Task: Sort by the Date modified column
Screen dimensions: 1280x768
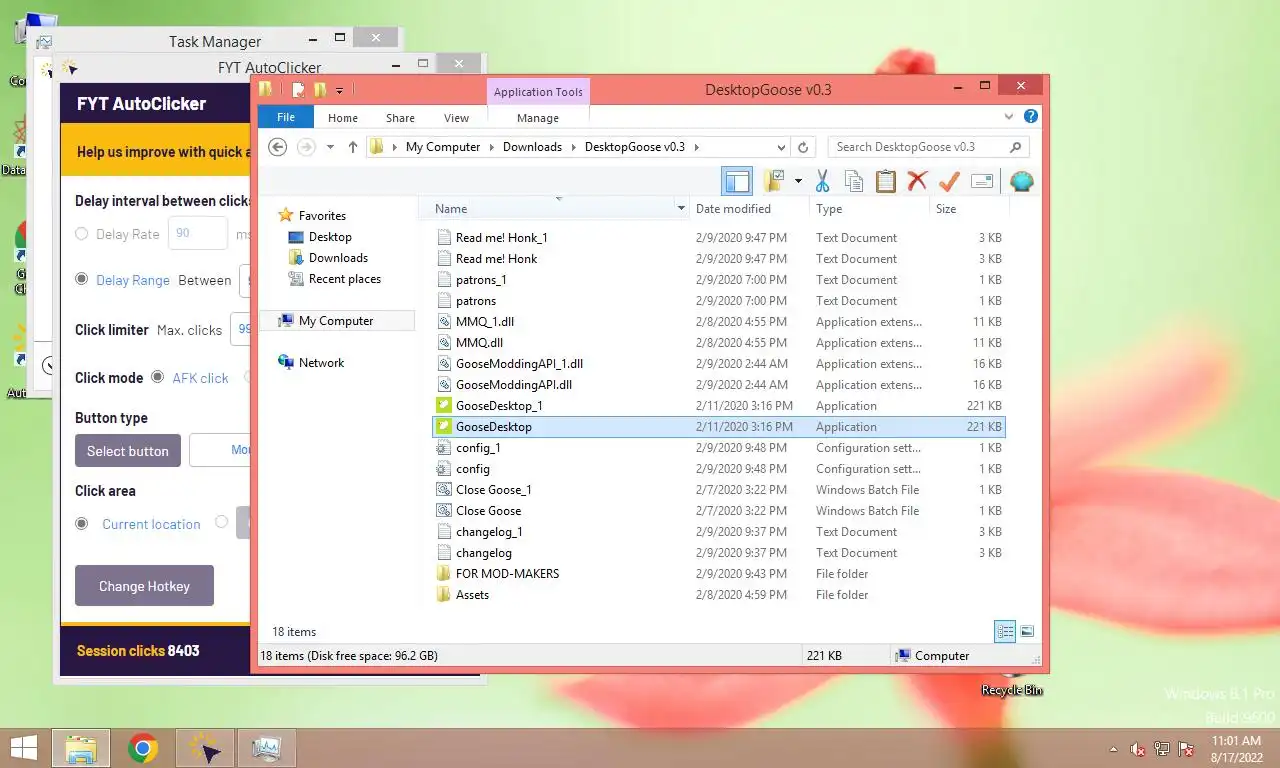Action: pyautogui.click(x=748, y=209)
